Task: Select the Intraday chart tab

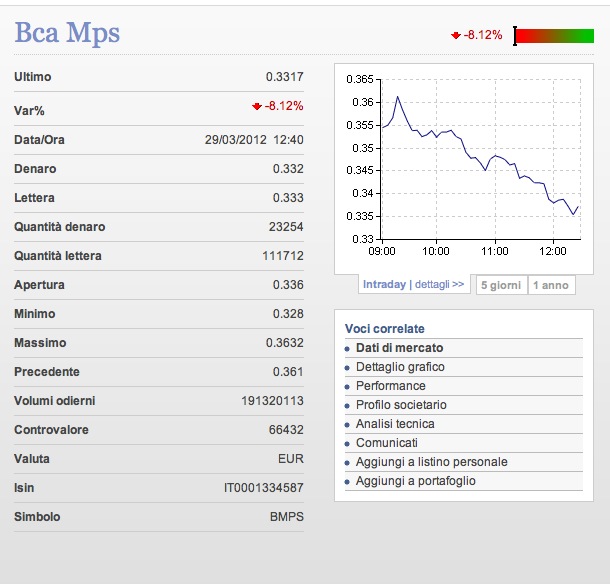Action: [x=384, y=285]
